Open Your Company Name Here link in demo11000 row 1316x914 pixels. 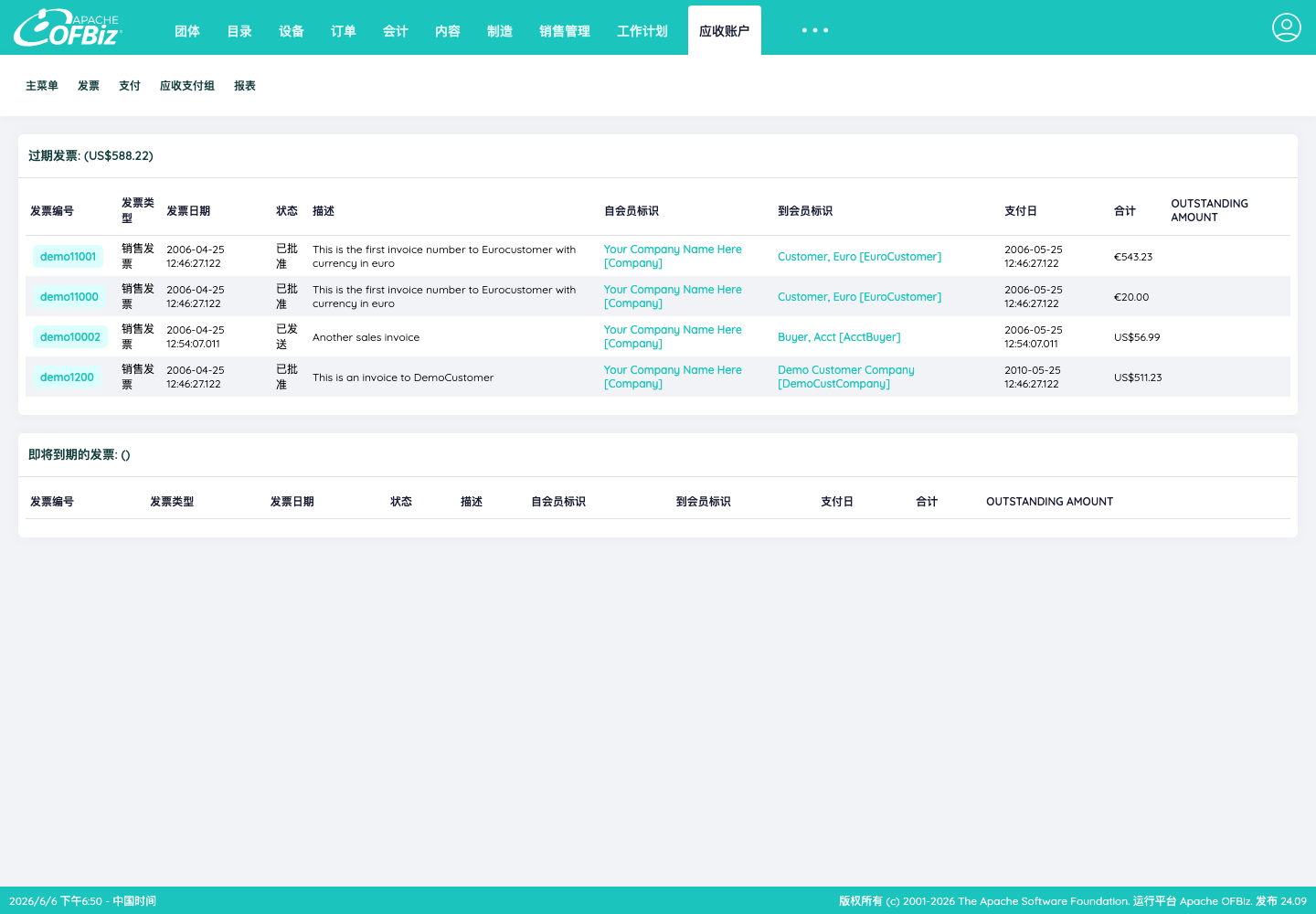pyautogui.click(x=673, y=296)
